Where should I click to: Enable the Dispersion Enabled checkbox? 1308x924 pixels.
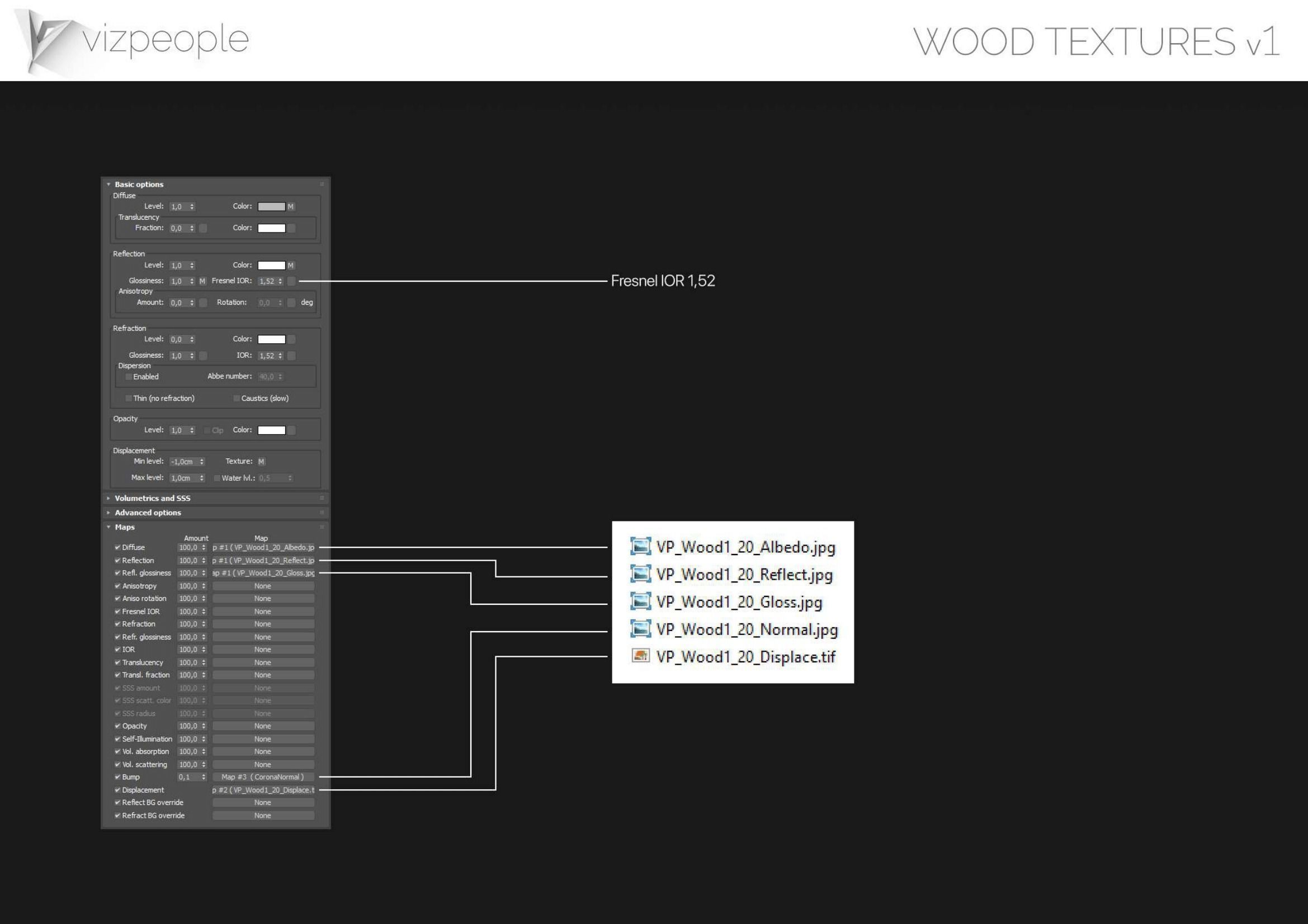129,377
